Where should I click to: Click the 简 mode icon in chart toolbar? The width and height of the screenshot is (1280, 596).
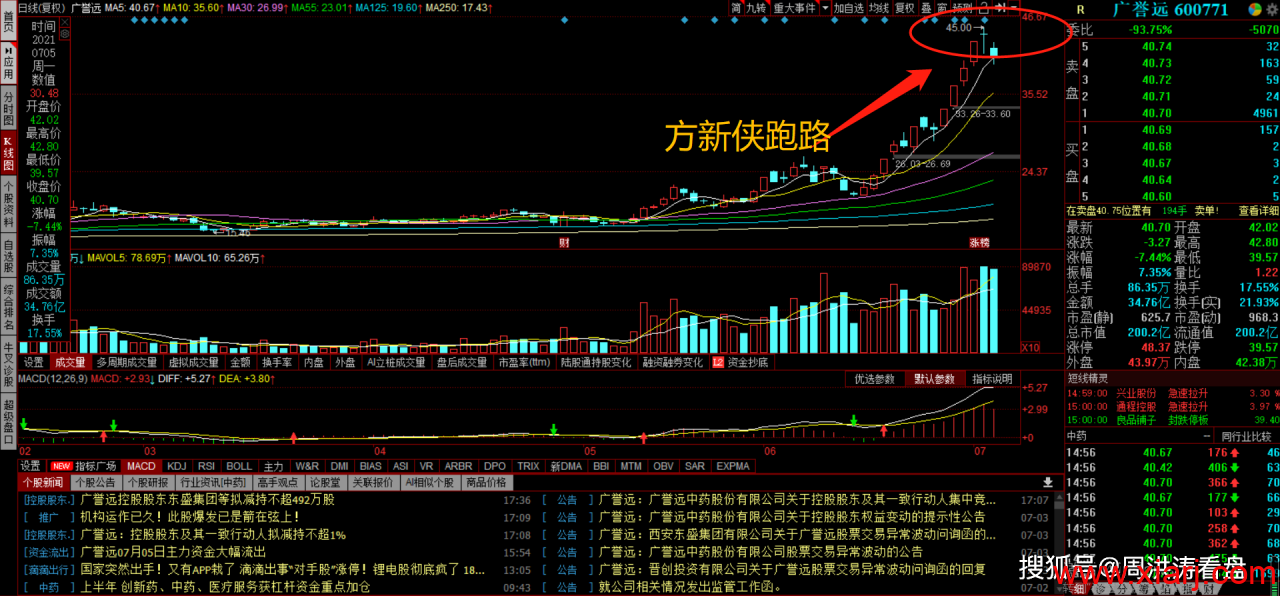(736, 8)
